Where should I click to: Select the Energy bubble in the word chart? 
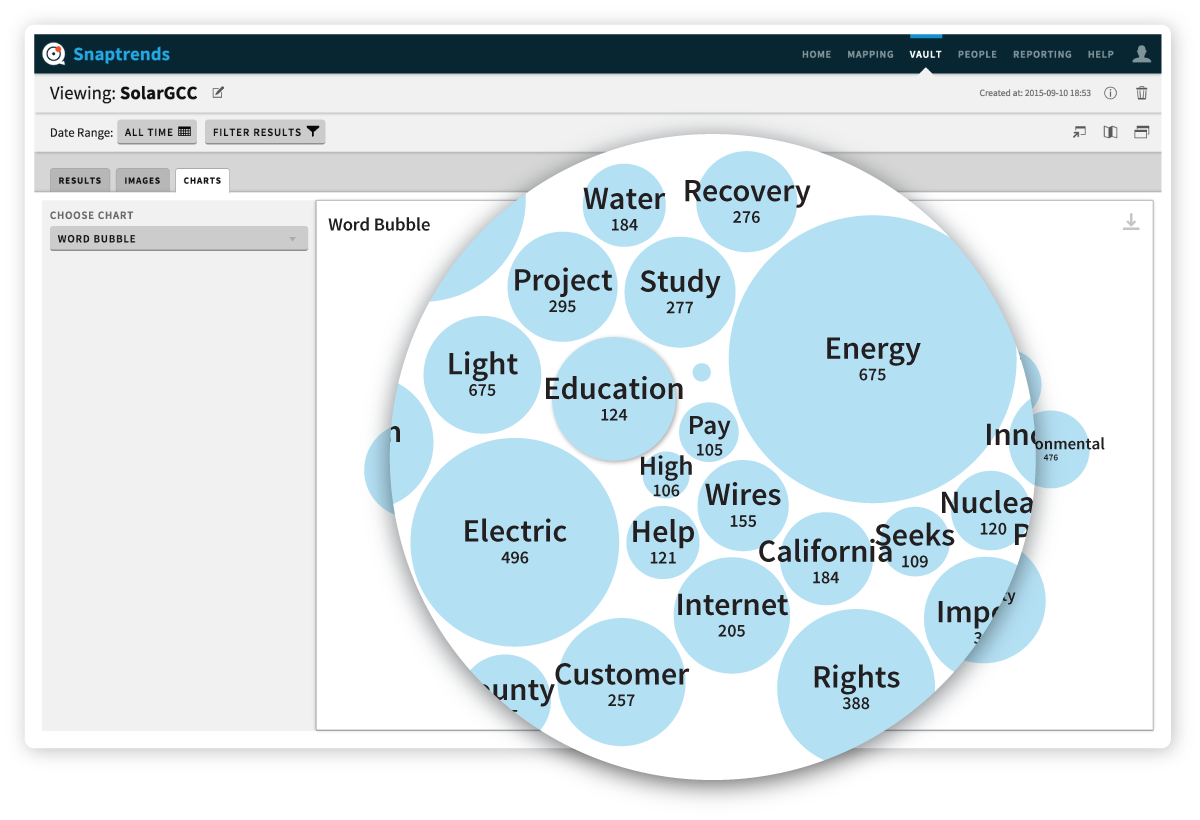(x=872, y=357)
